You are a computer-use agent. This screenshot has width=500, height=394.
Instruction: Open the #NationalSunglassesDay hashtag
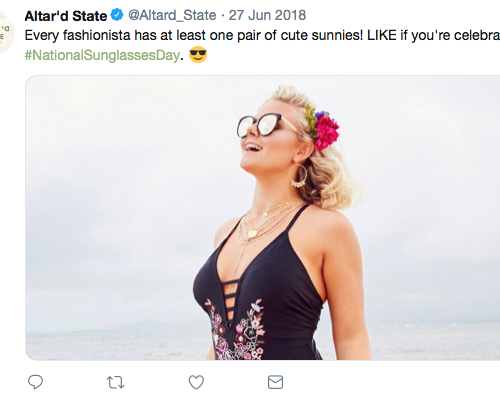pos(102,55)
